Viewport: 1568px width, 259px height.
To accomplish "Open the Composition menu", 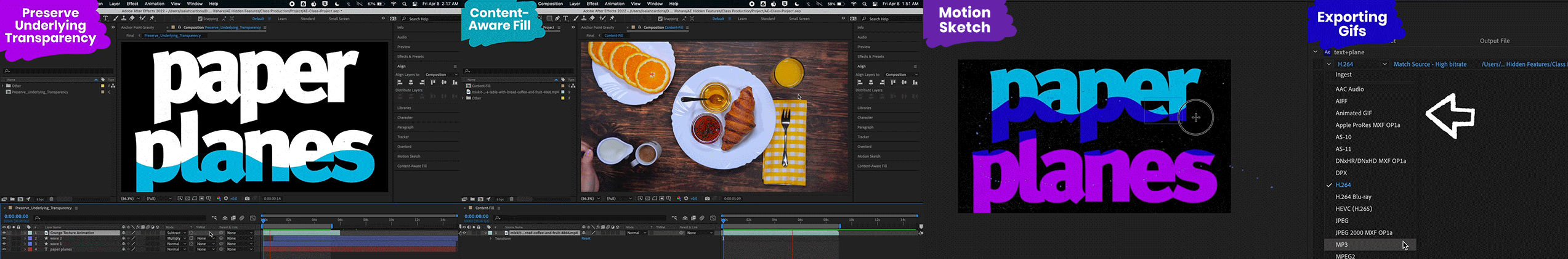I will 550,4.
